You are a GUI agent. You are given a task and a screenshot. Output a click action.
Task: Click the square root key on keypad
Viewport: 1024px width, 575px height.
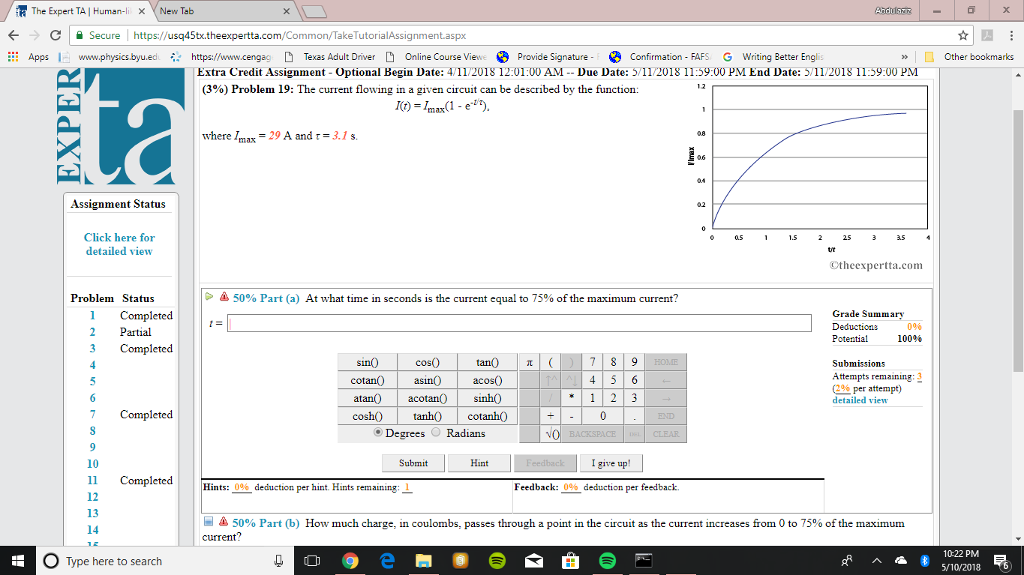coord(552,434)
